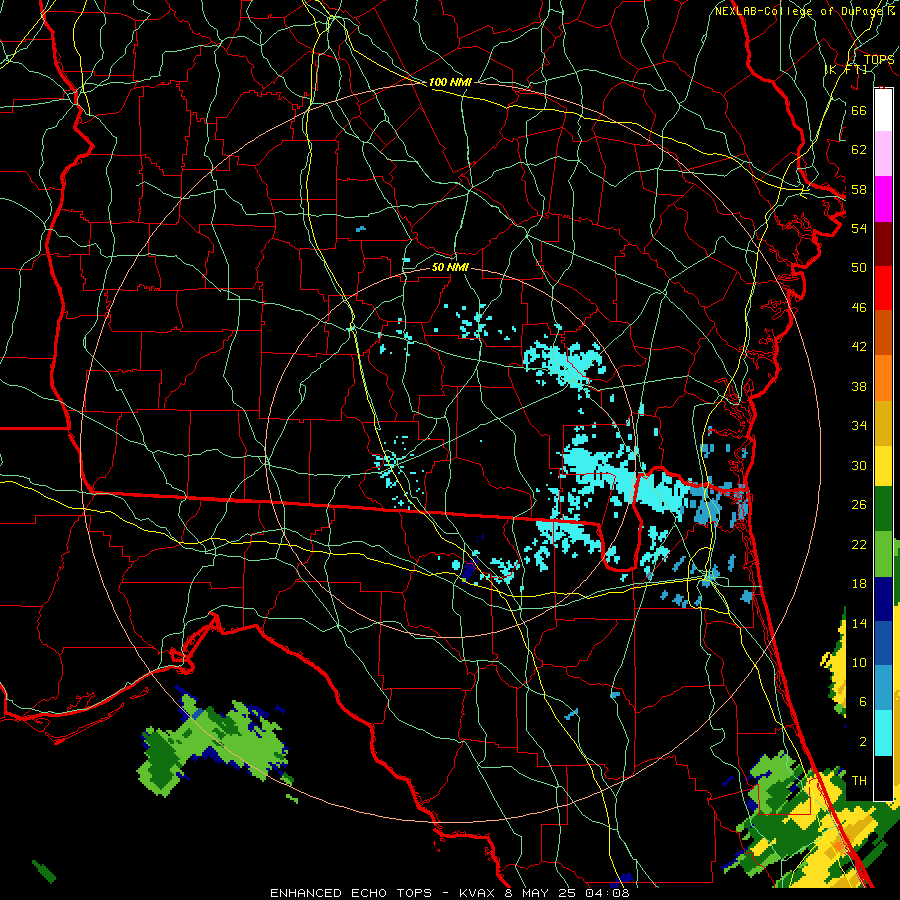This screenshot has height=900, width=900.
Task: Click the "8 MAY 25" date stamp
Action: pyautogui.click(x=542, y=893)
